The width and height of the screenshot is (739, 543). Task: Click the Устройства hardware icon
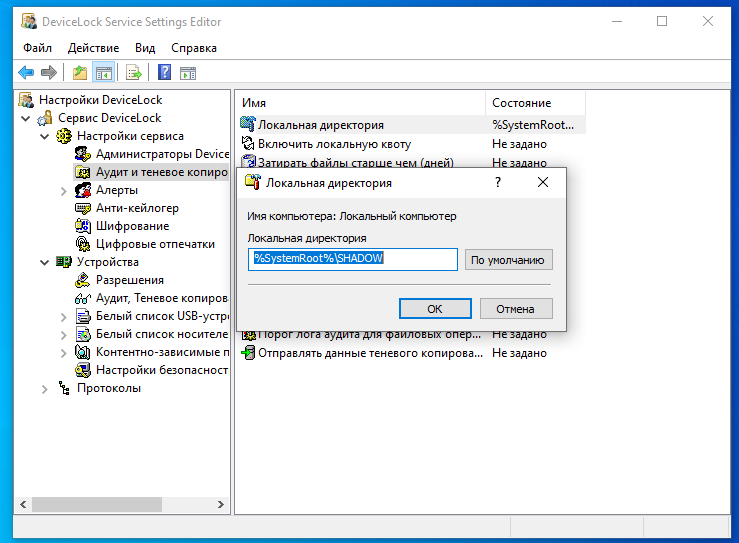[64, 262]
